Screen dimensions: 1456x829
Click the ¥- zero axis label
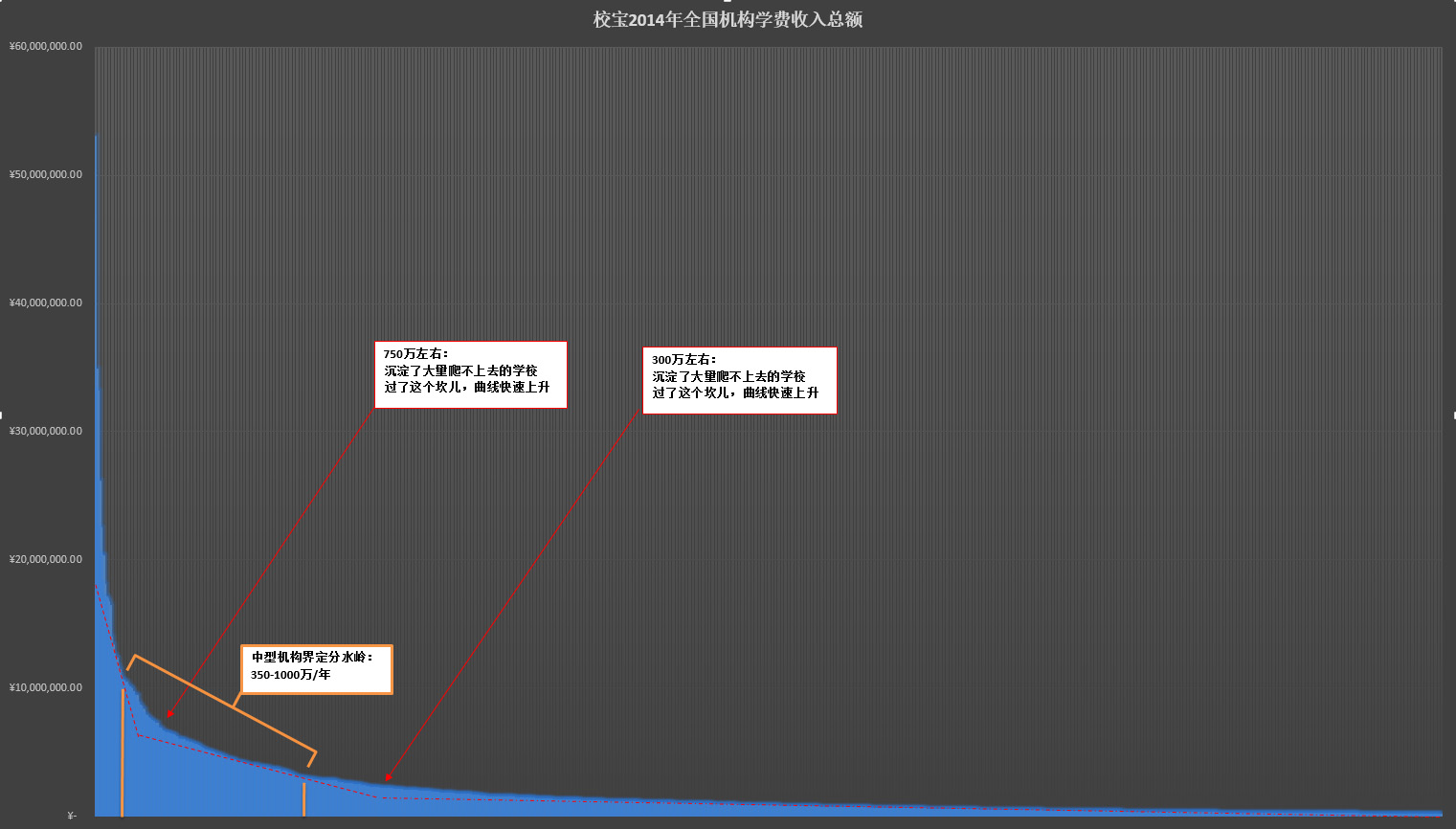(72, 816)
